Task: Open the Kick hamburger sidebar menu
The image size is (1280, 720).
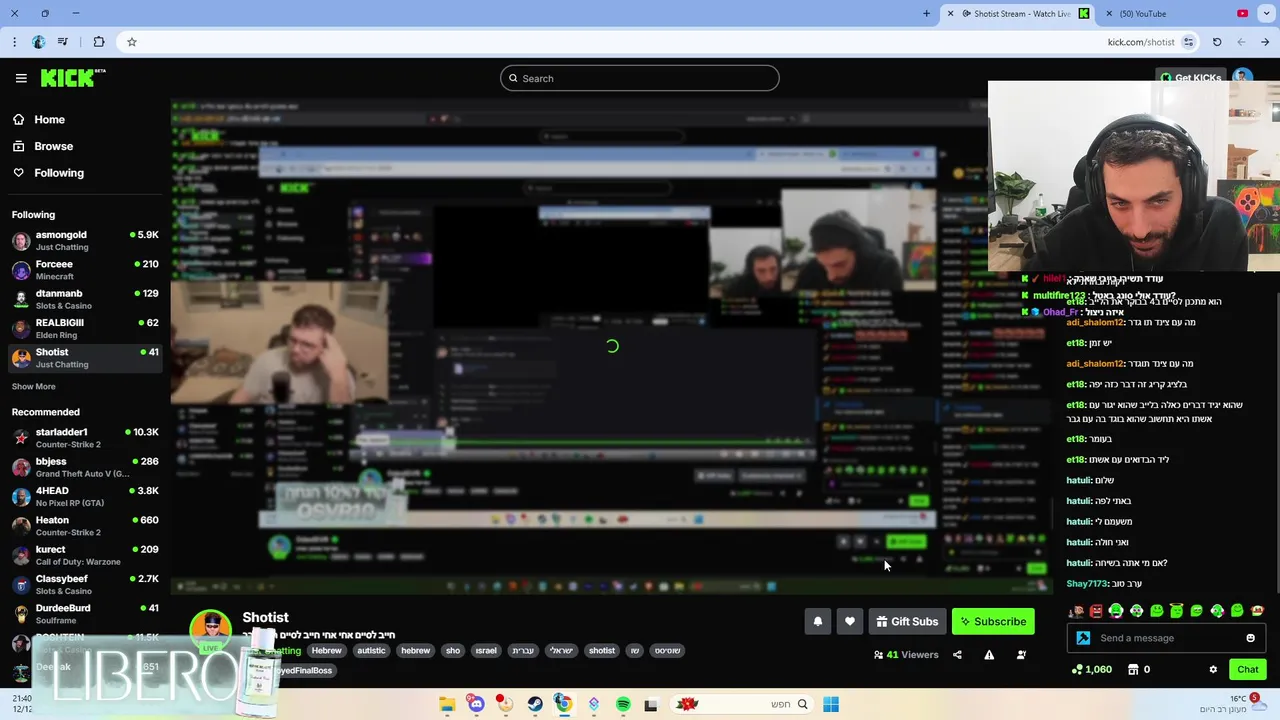Action: click(x=21, y=78)
